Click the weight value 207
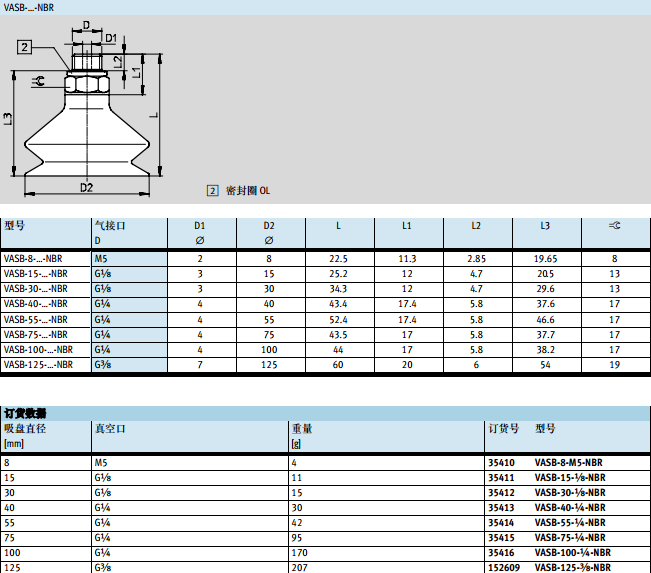This screenshot has width=651, height=573. (x=299, y=568)
